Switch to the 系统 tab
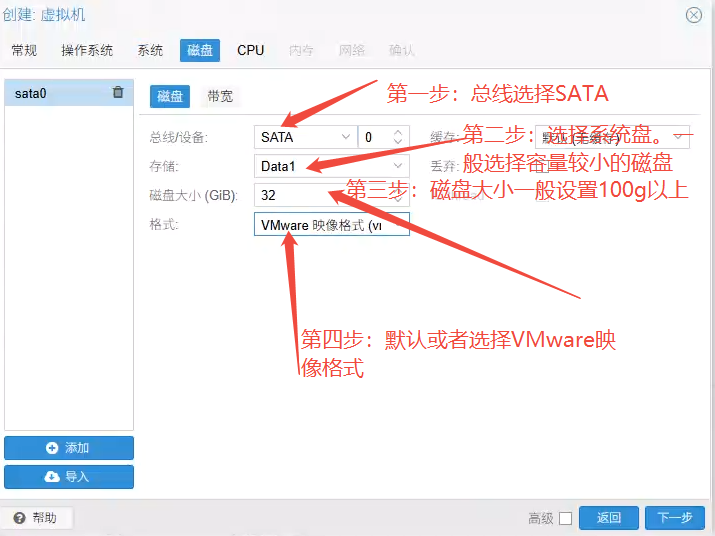 click(150, 50)
